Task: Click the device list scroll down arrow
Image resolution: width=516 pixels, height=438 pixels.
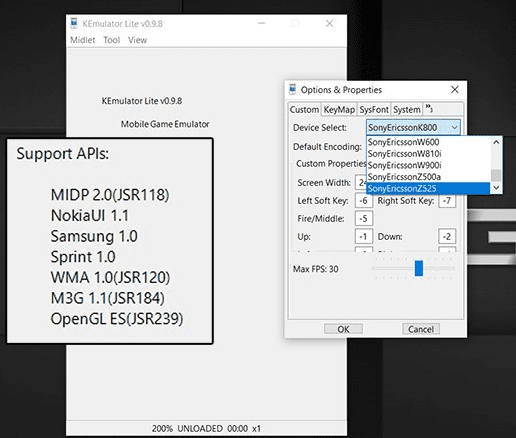Action: pos(496,188)
